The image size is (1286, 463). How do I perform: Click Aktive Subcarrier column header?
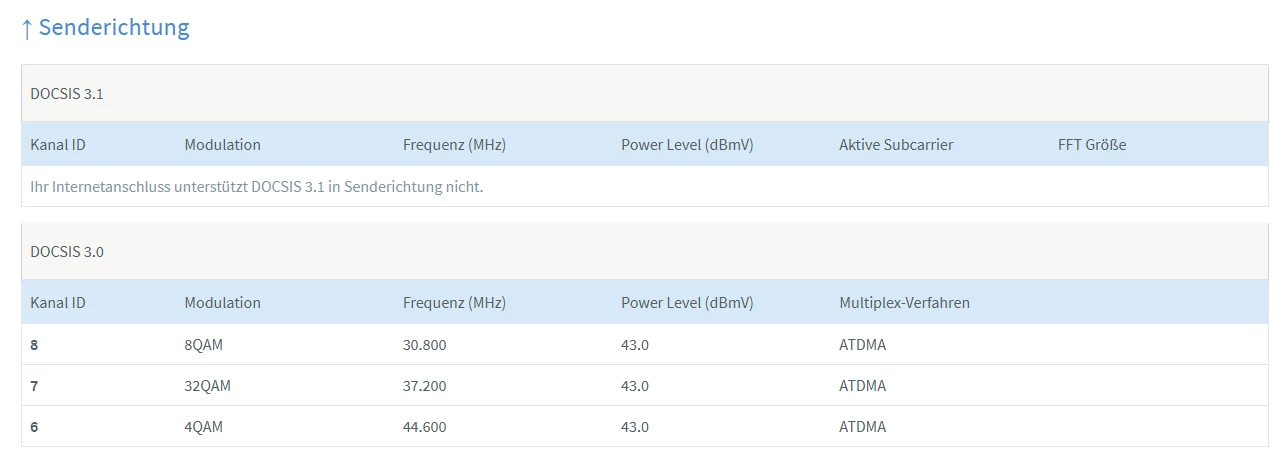click(x=896, y=145)
